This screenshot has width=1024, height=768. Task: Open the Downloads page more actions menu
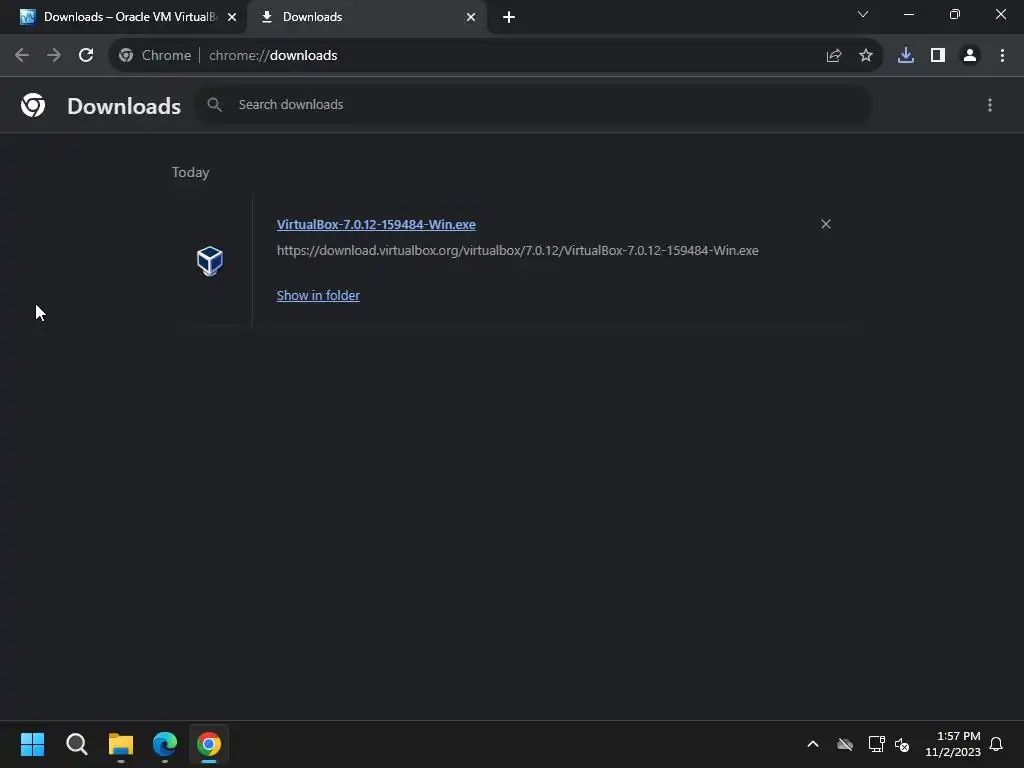pos(990,105)
